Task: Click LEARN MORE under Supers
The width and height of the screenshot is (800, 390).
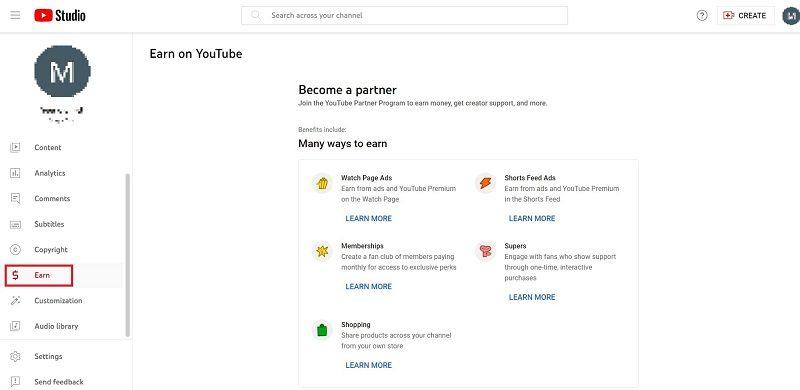Action: 532,297
